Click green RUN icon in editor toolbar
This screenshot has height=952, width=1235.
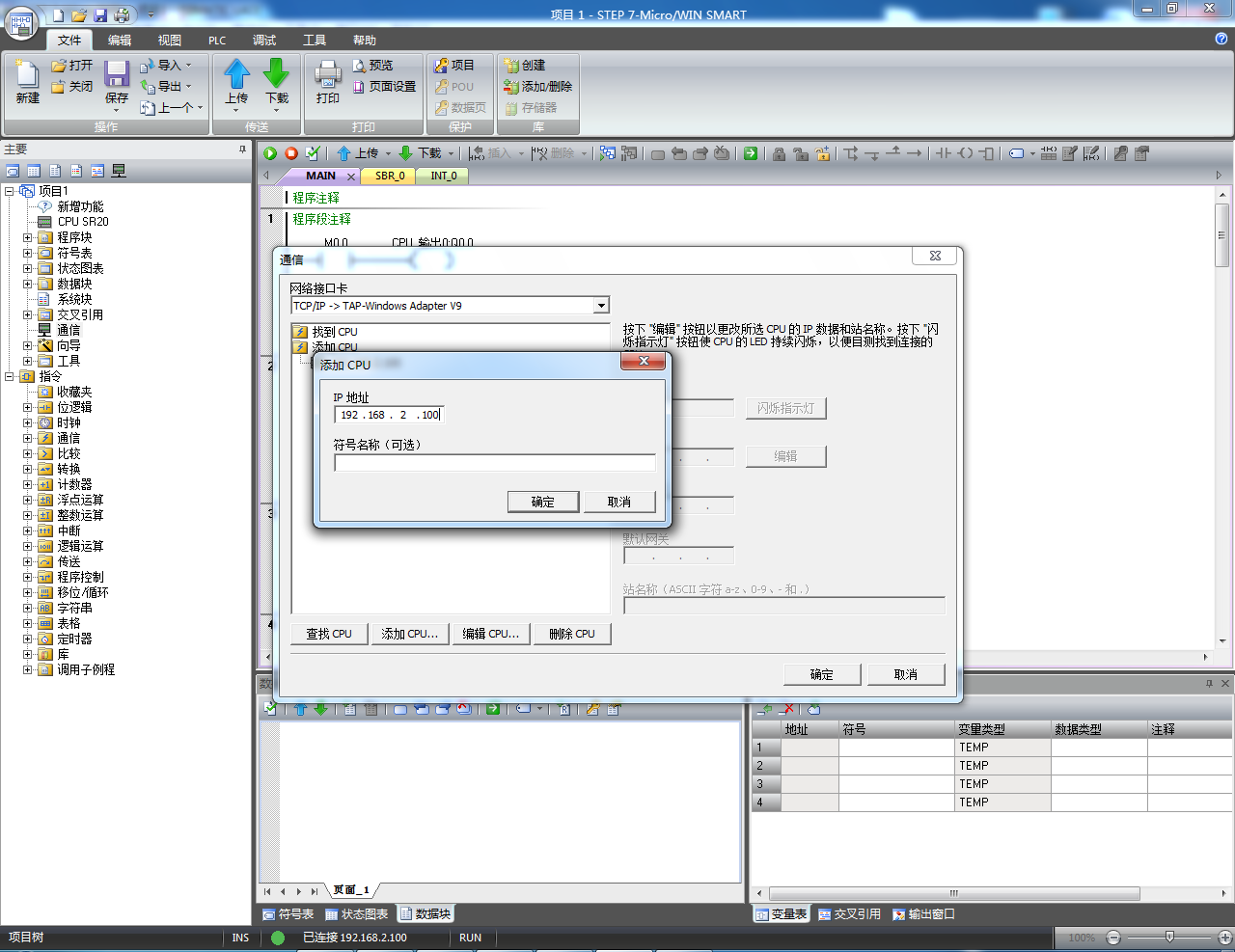pos(270,153)
